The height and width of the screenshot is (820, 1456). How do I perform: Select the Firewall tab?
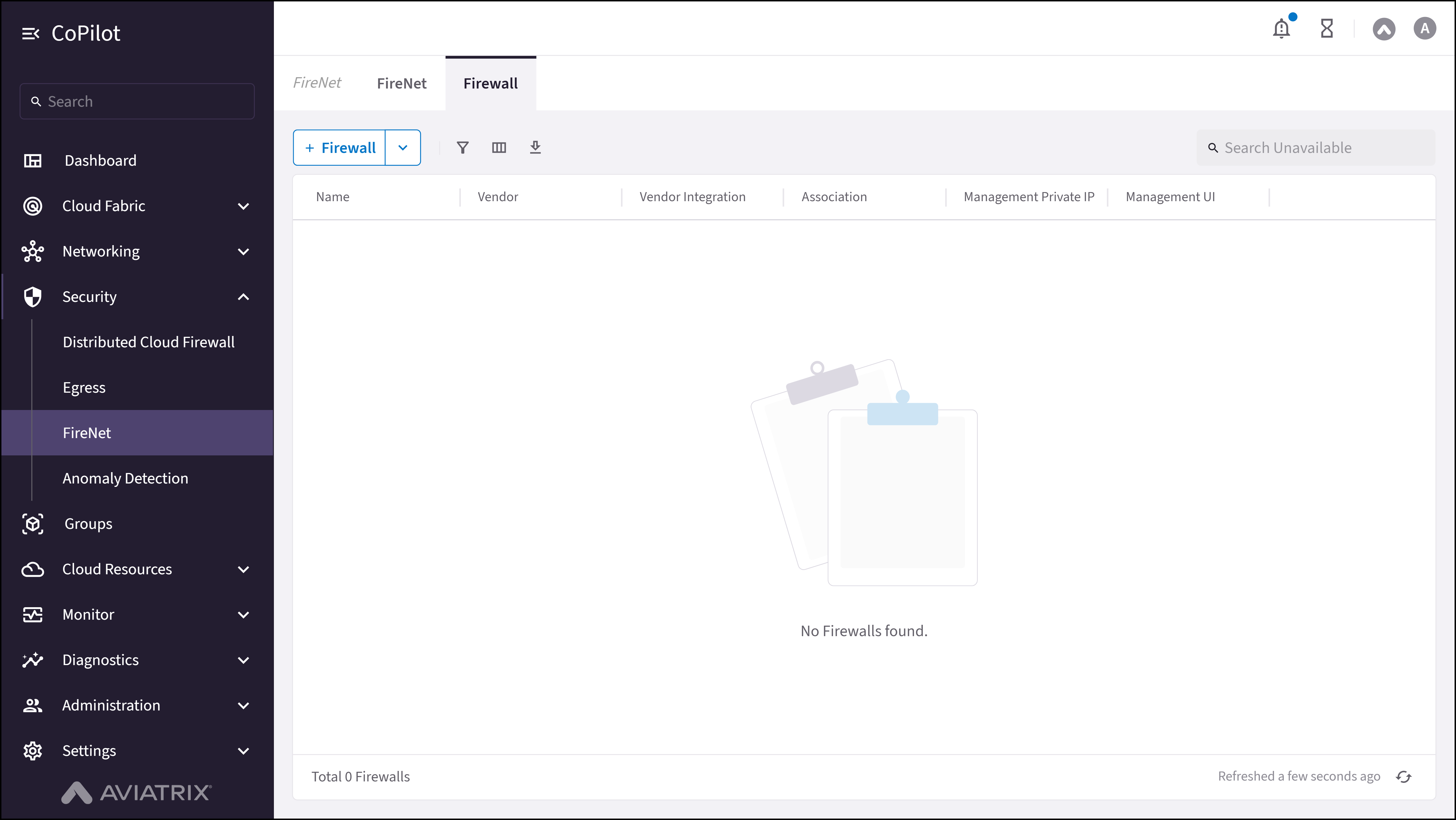[x=490, y=84]
